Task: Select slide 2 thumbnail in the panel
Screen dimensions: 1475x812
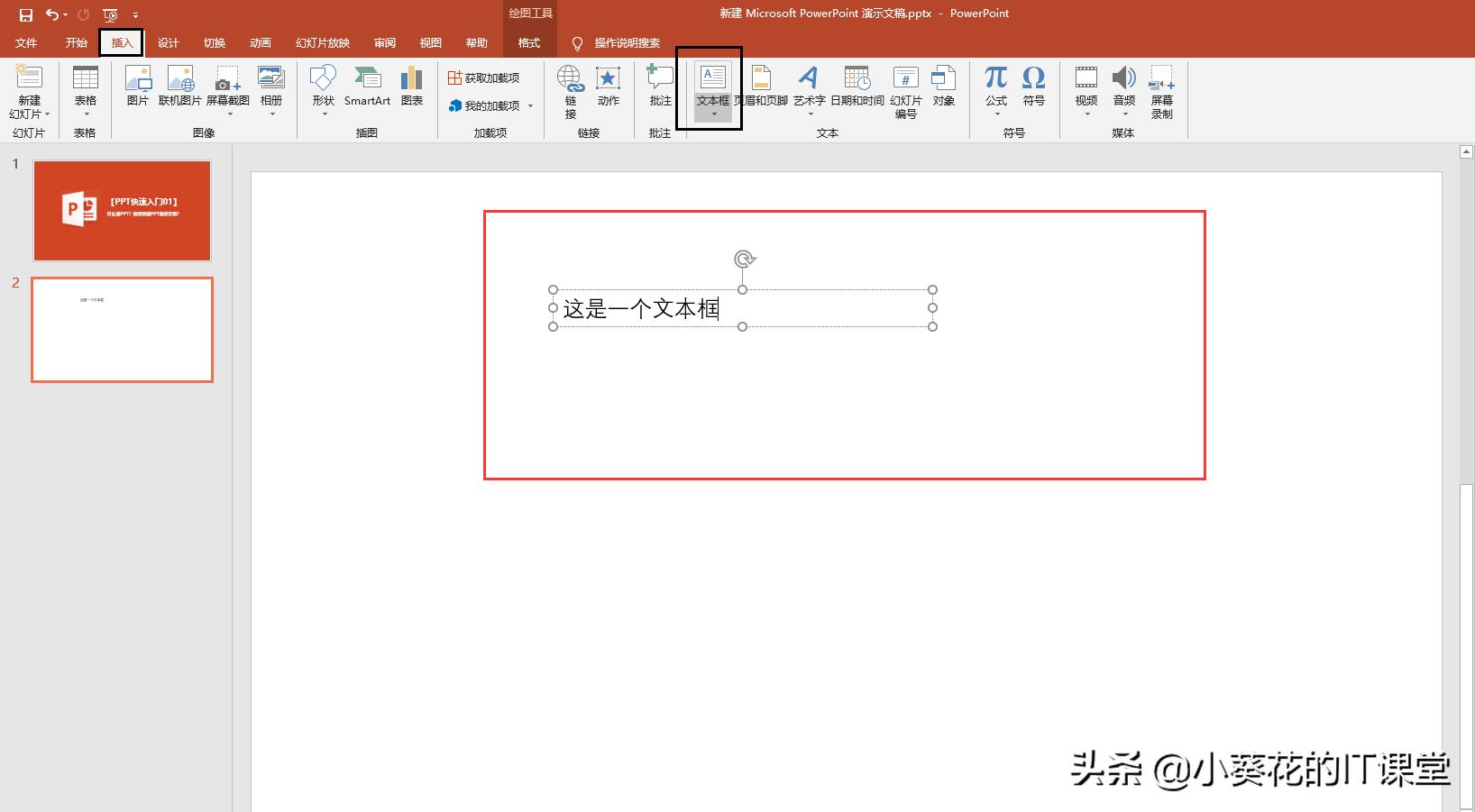Action: [122, 330]
